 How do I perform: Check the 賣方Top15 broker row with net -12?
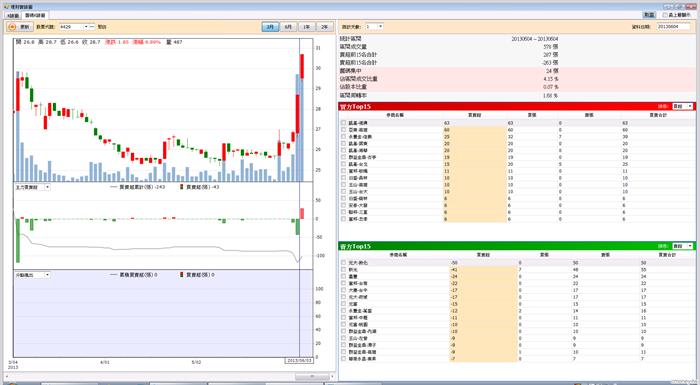pos(343,310)
